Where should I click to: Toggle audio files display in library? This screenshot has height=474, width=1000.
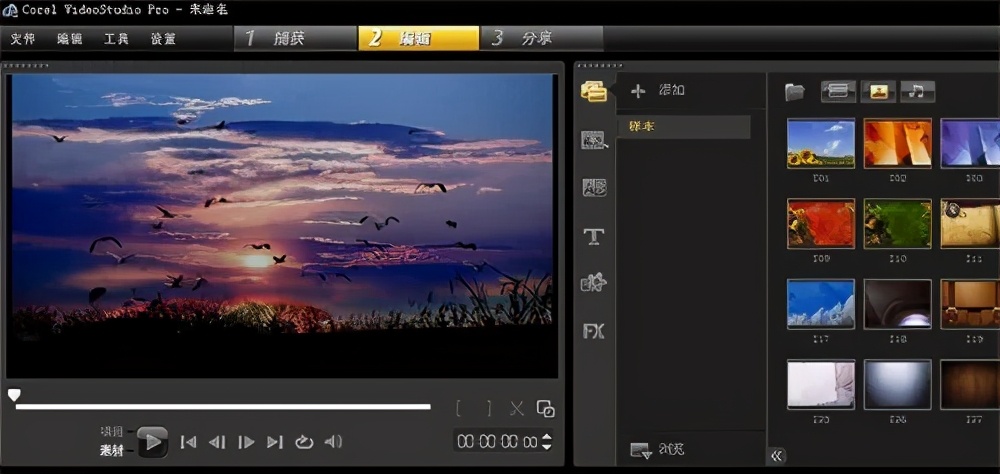click(x=917, y=92)
